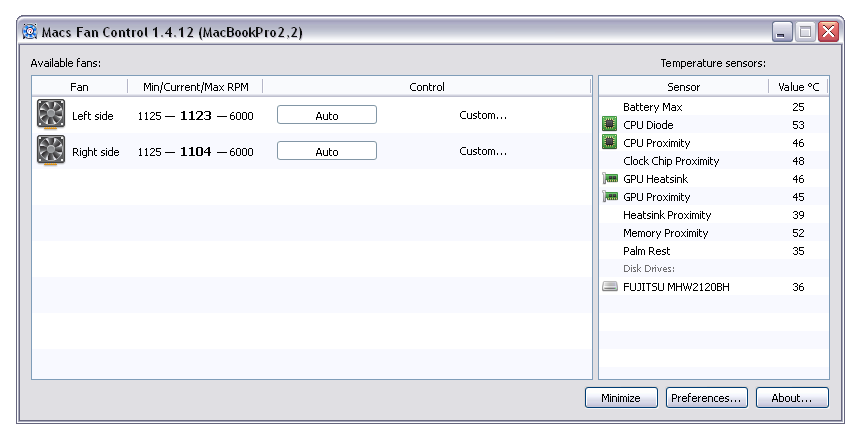Click the Right side fan icon

click(x=50, y=151)
